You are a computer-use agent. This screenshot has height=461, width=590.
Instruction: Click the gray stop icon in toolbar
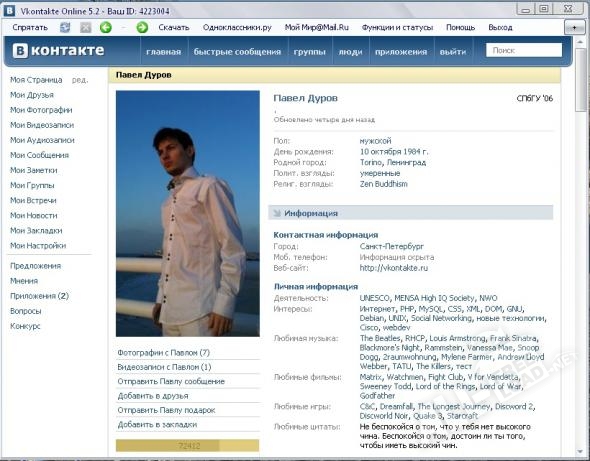point(86,27)
